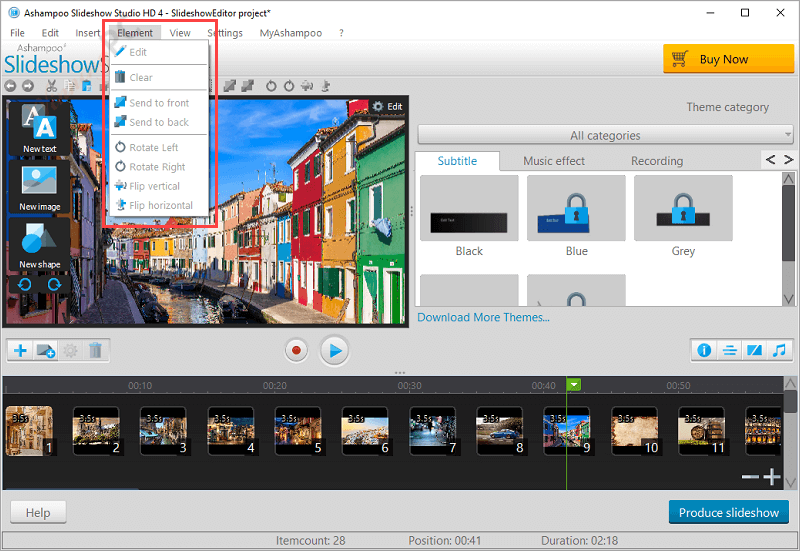Add a New shape element
The height and width of the screenshot is (551, 800).
coord(39,244)
